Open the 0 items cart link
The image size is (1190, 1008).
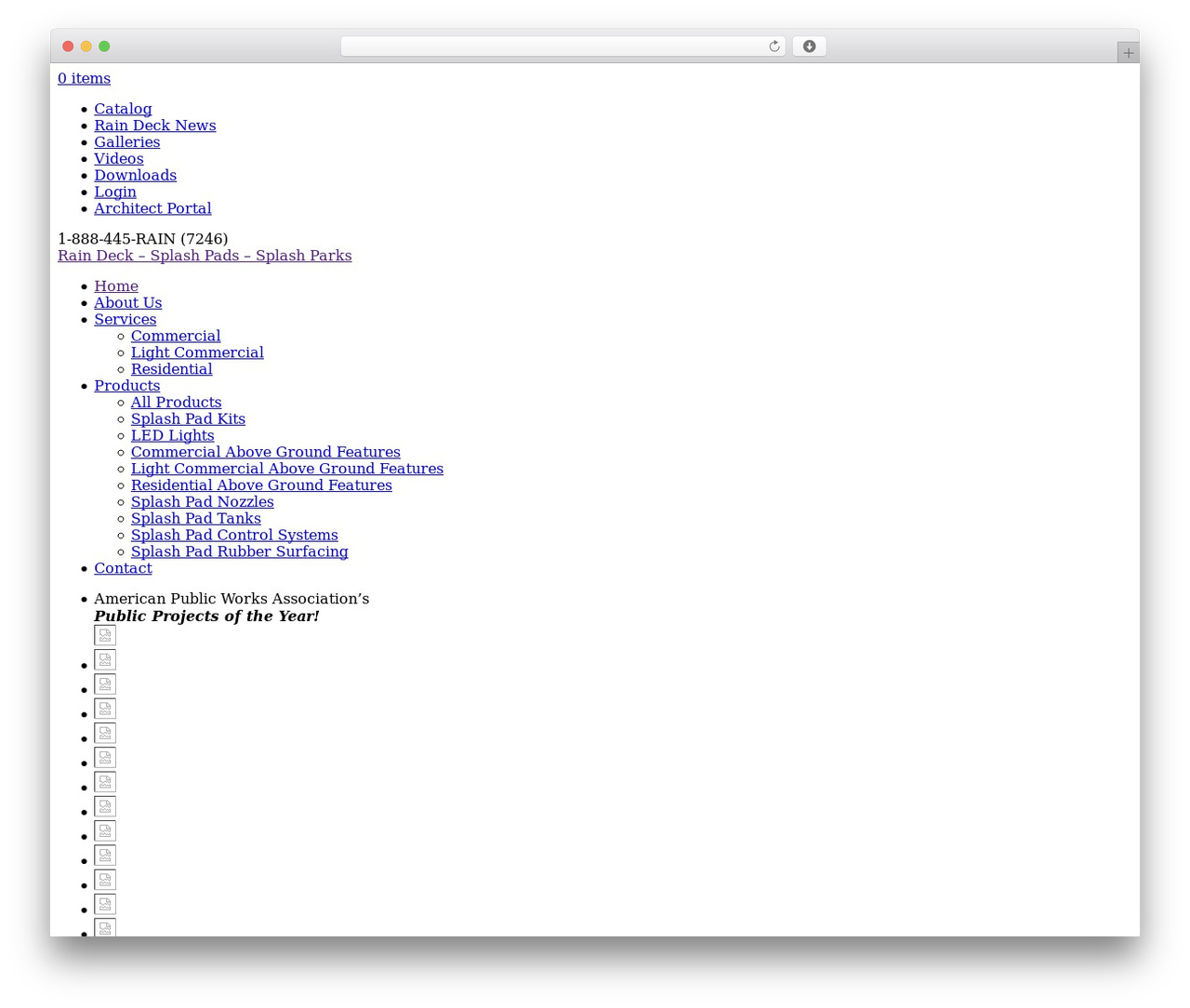pos(84,79)
